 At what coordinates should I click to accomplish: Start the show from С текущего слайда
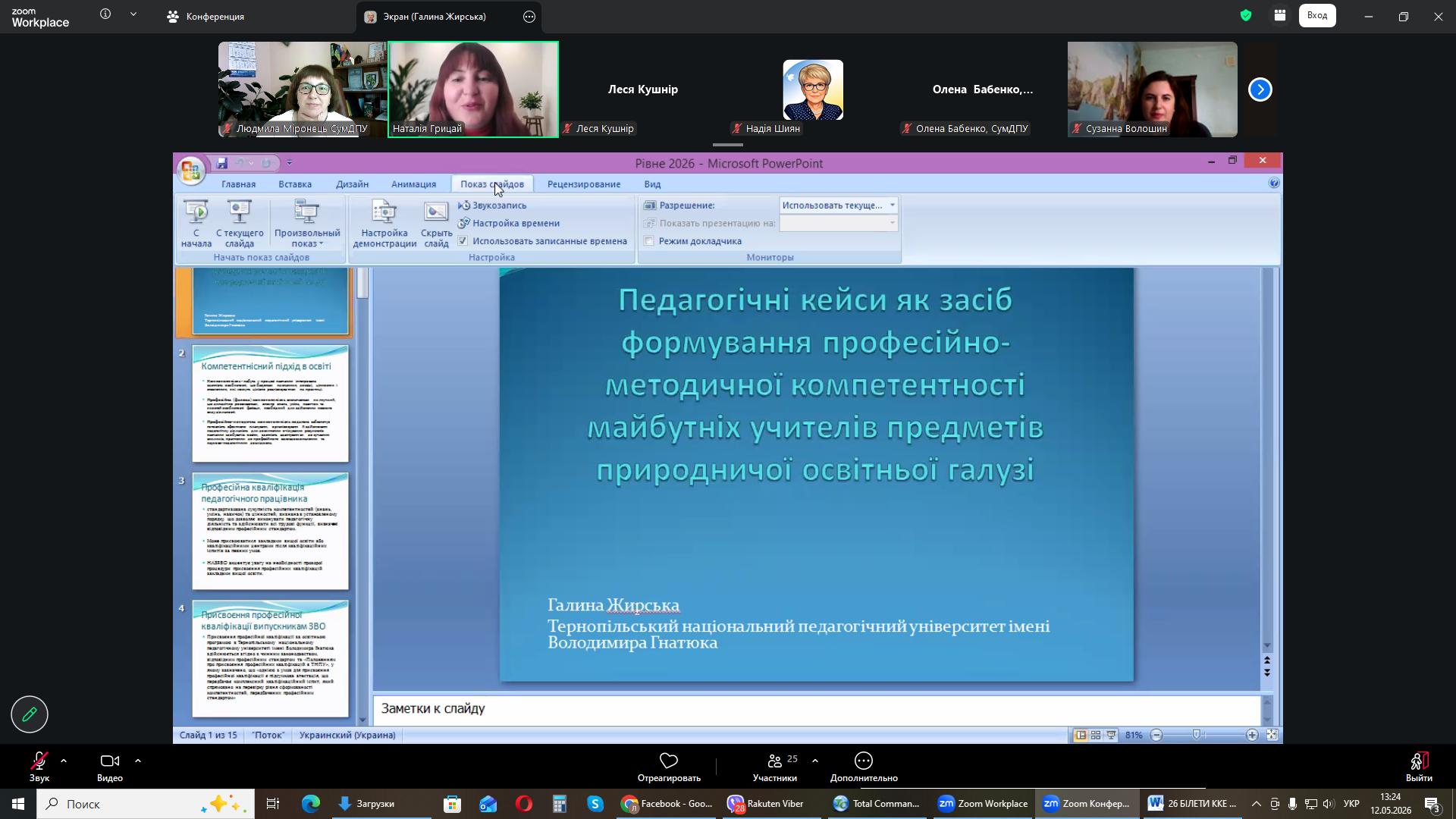click(x=240, y=224)
